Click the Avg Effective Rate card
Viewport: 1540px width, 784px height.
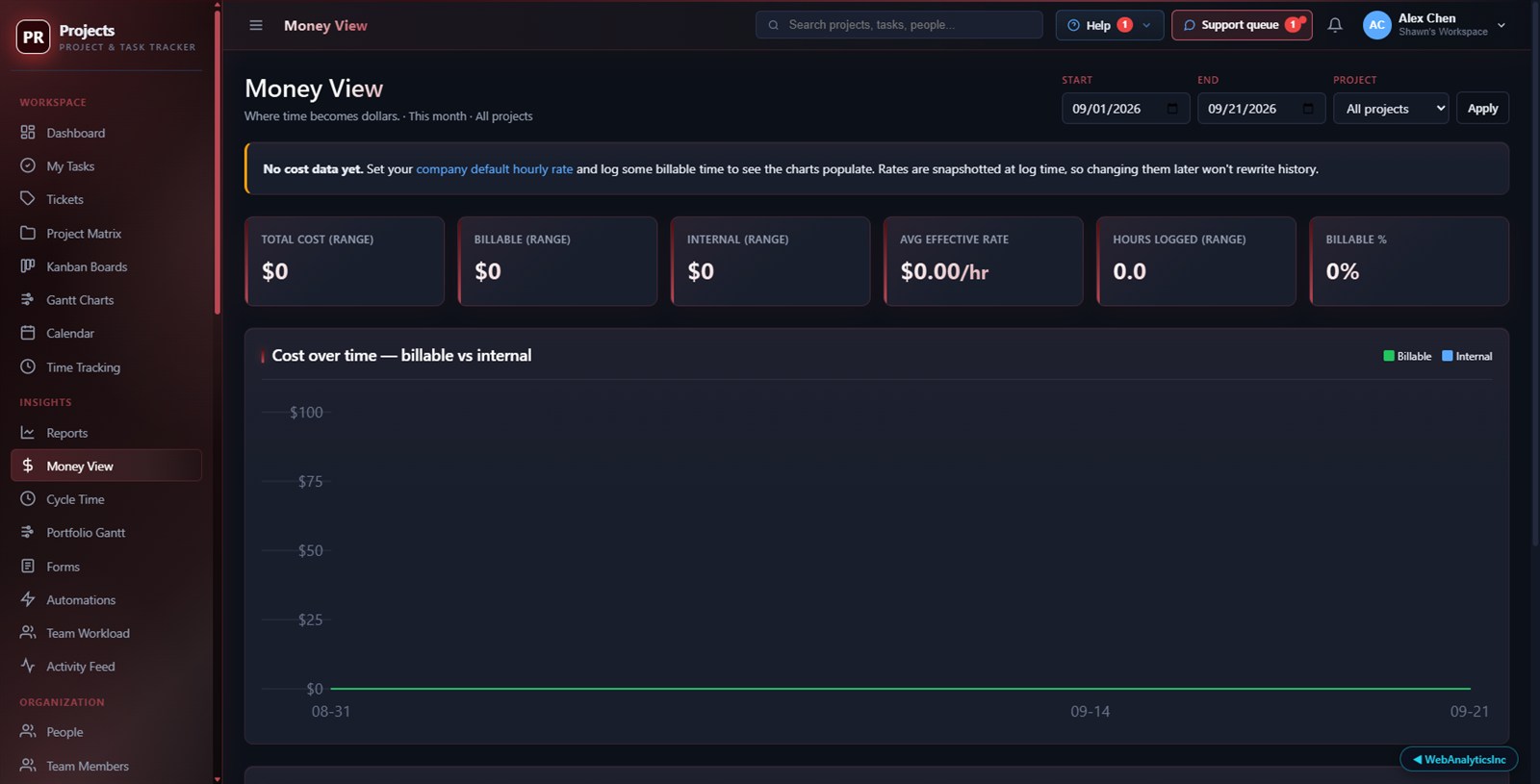[984, 261]
